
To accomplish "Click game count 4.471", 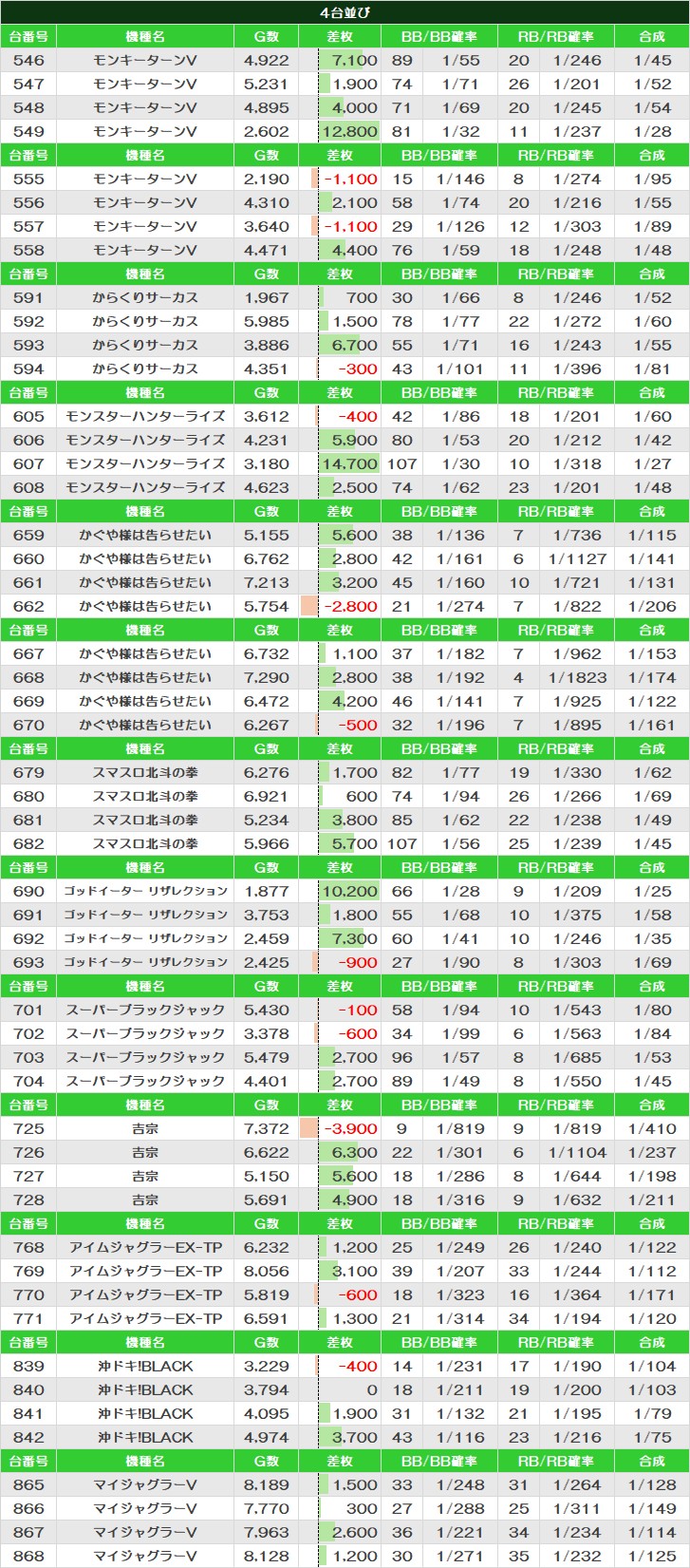I will [266, 250].
